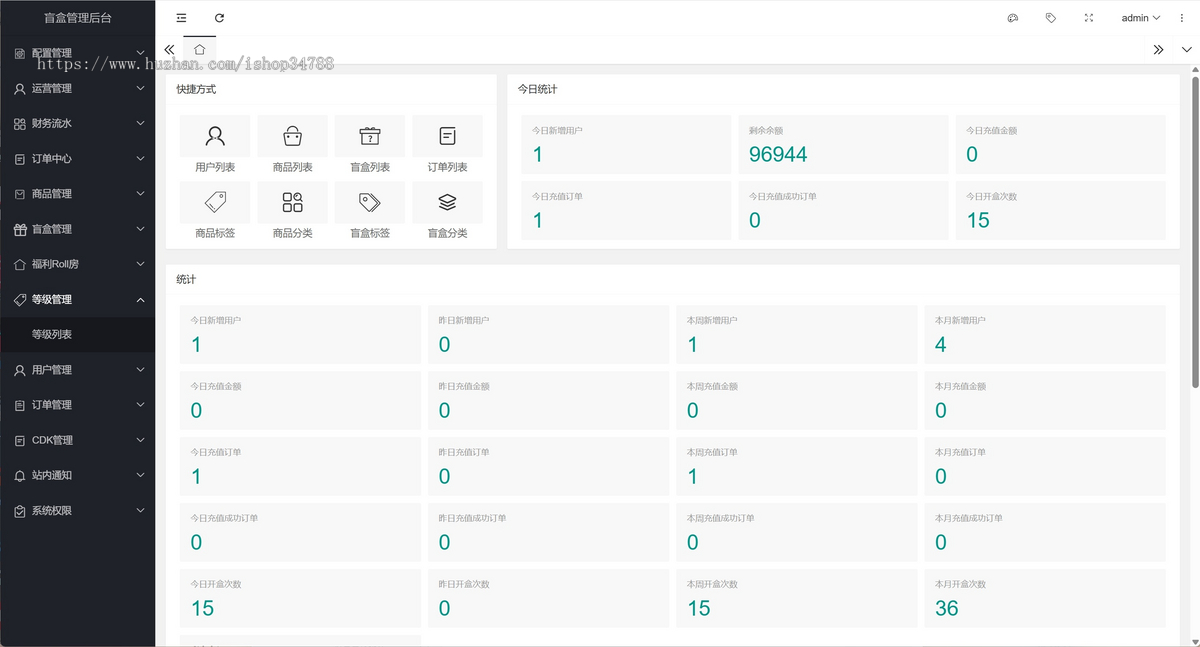Screen dimensions: 1200x647
Task: Expand the 财务流水 menu
Action: point(78,123)
